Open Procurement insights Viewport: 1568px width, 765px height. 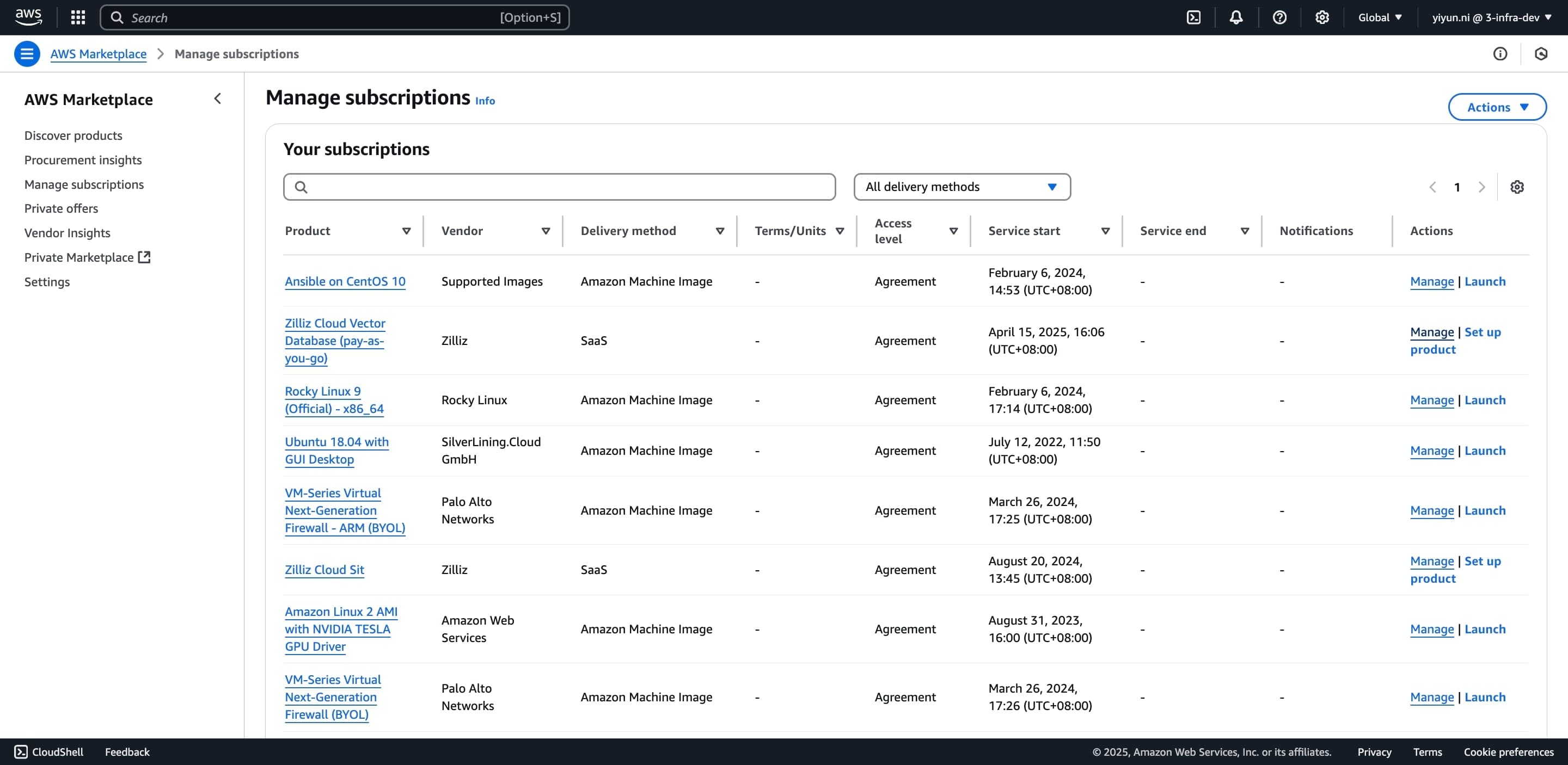click(x=83, y=159)
